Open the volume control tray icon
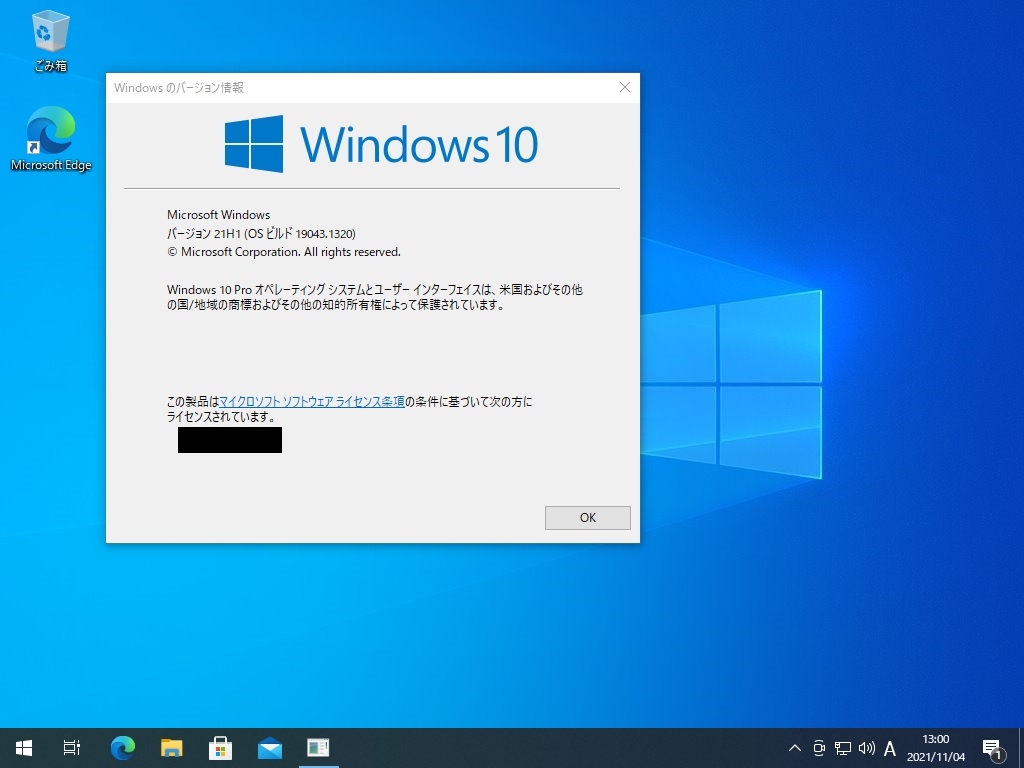 867,748
